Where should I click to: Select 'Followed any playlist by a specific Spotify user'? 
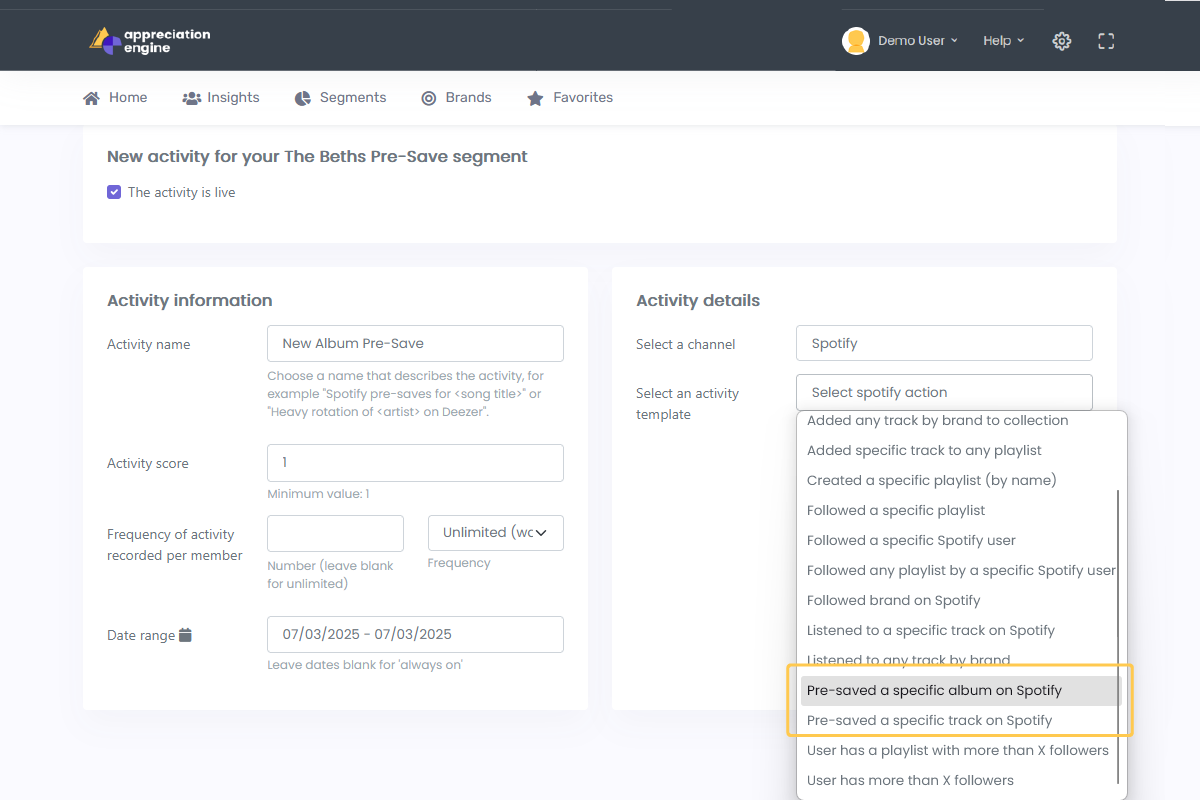pyautogui.click(x=960, y=571)
